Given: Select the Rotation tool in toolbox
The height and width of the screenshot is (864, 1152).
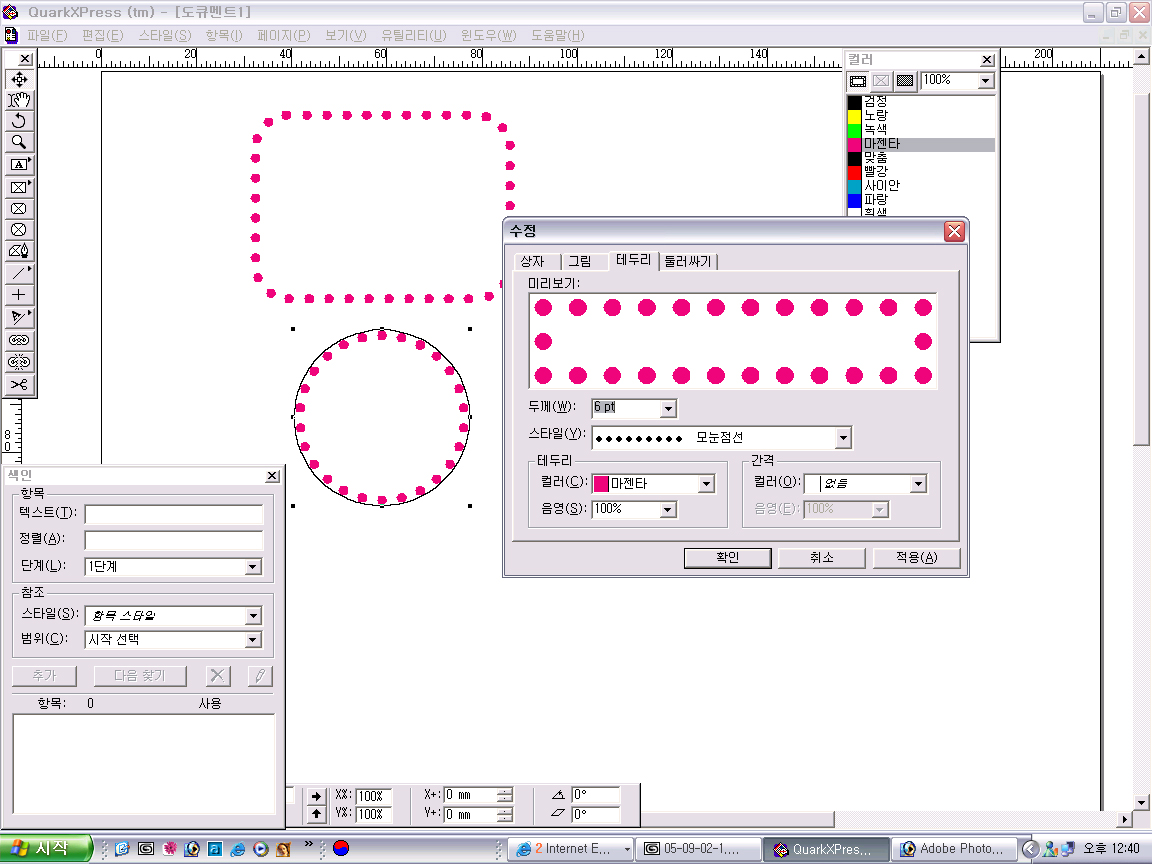Looking at the screenshot, I should (19, 121).
